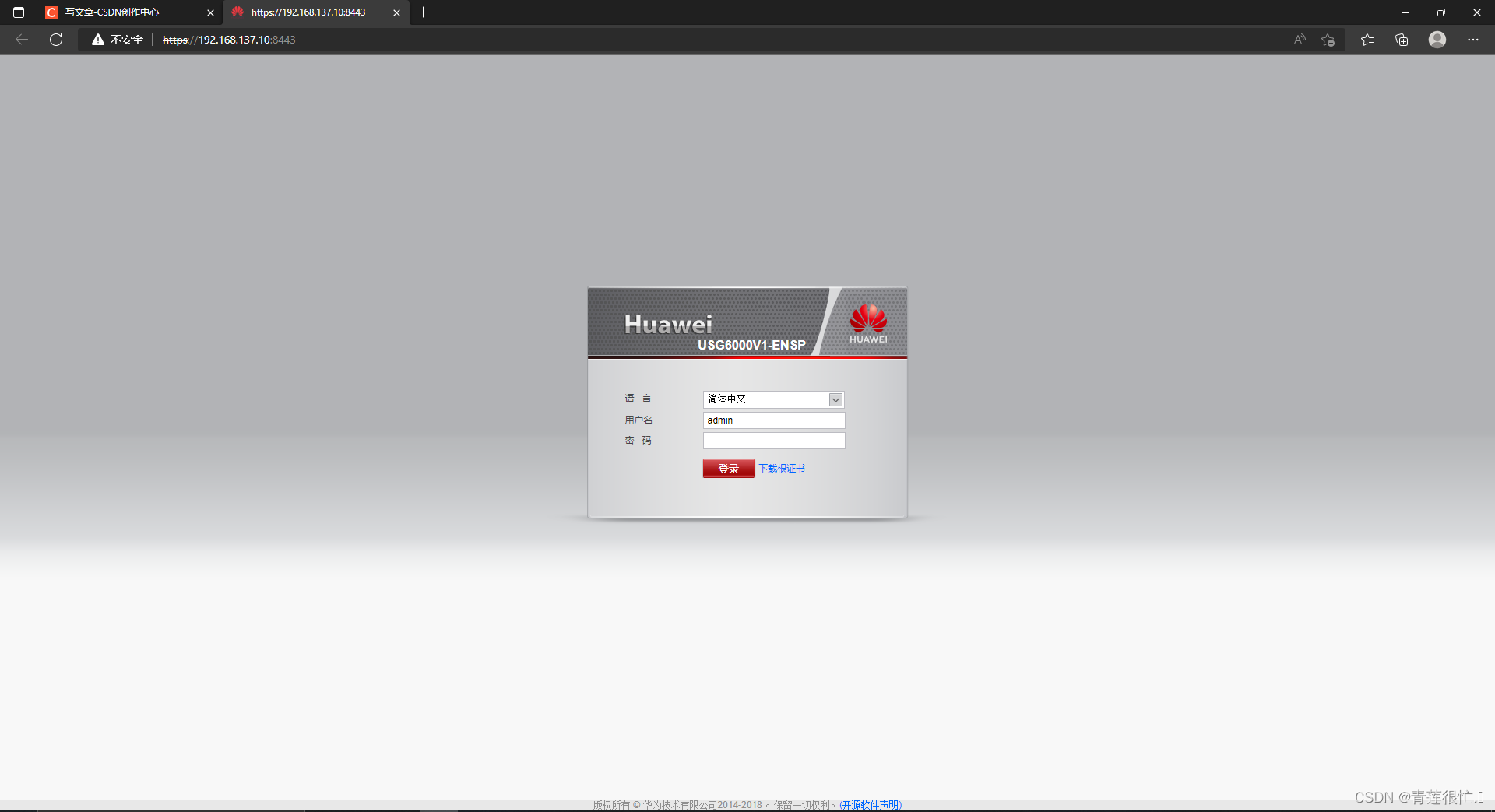The width and height of the screenshot is (1495, 812).
Task: Switch to the 写文章-CSDN创作中心 tab
Action: pos(129,12)
